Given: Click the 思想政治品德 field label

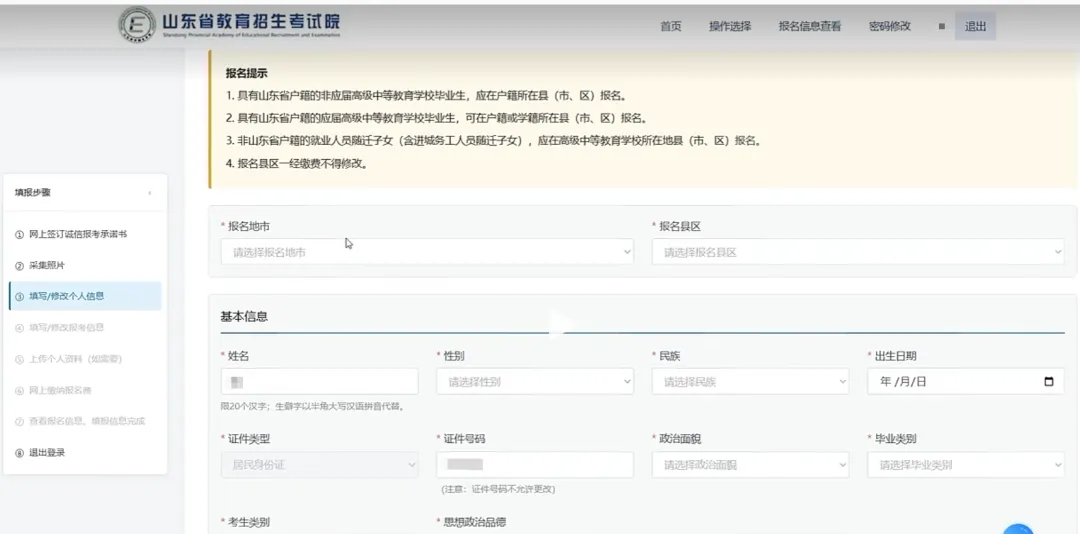Looking at the screenshot, I should (475, 522).
